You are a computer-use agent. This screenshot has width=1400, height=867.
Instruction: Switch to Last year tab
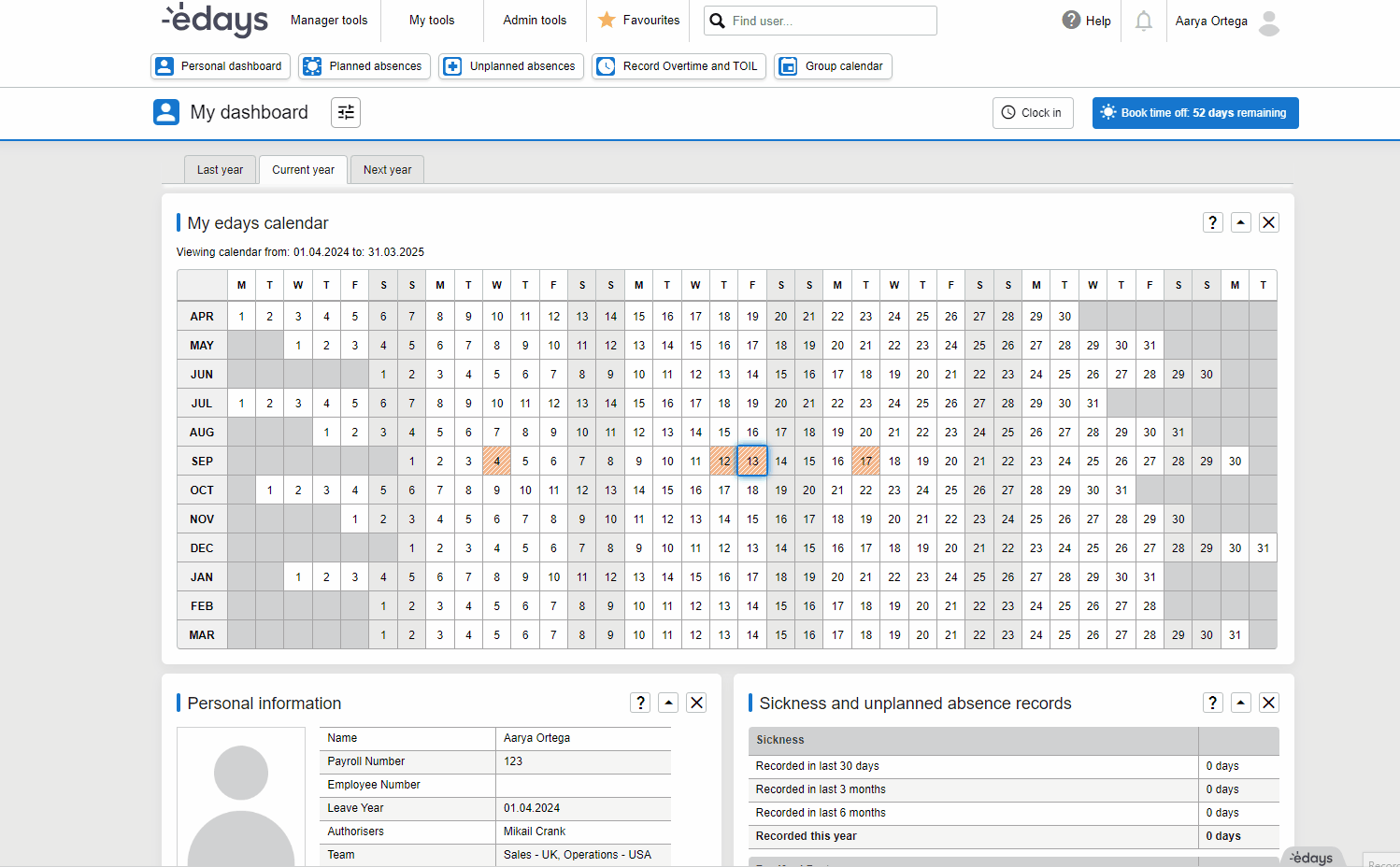pos(220,170)
